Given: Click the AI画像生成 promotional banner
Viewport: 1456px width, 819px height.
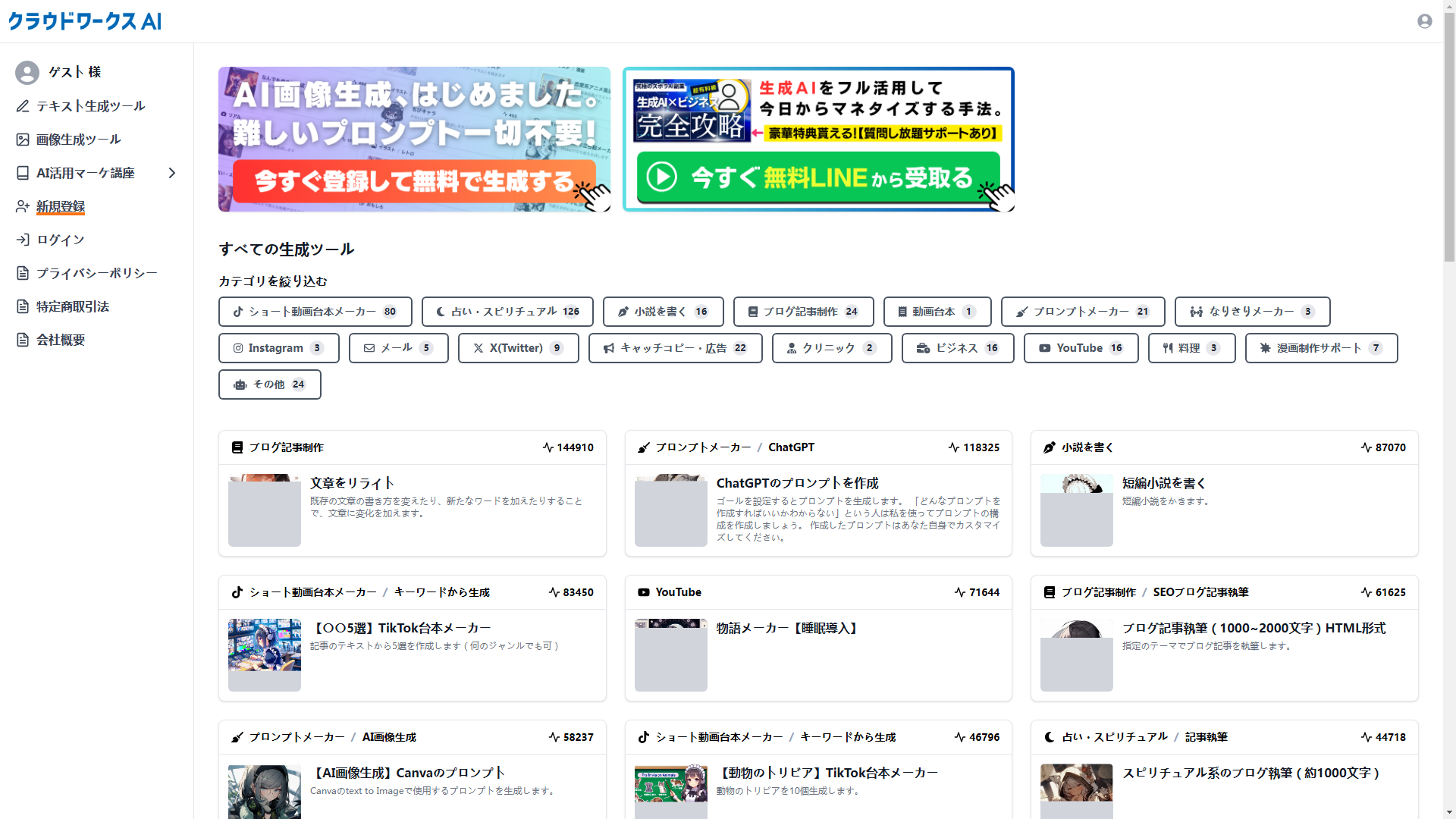Looking at the screenshot, I should point(414,139).
